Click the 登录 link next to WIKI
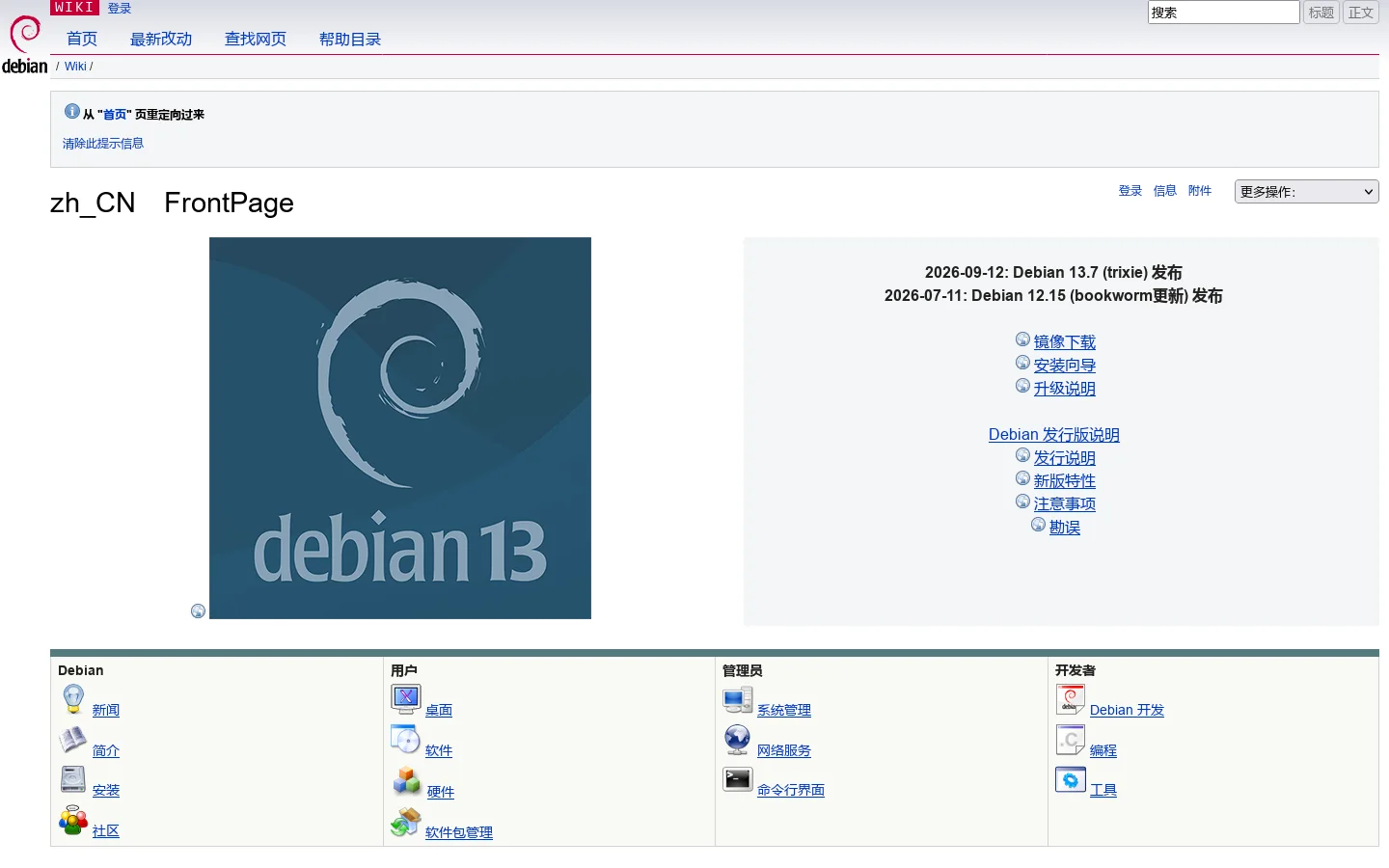1389x868 pixels. (120, 8)
